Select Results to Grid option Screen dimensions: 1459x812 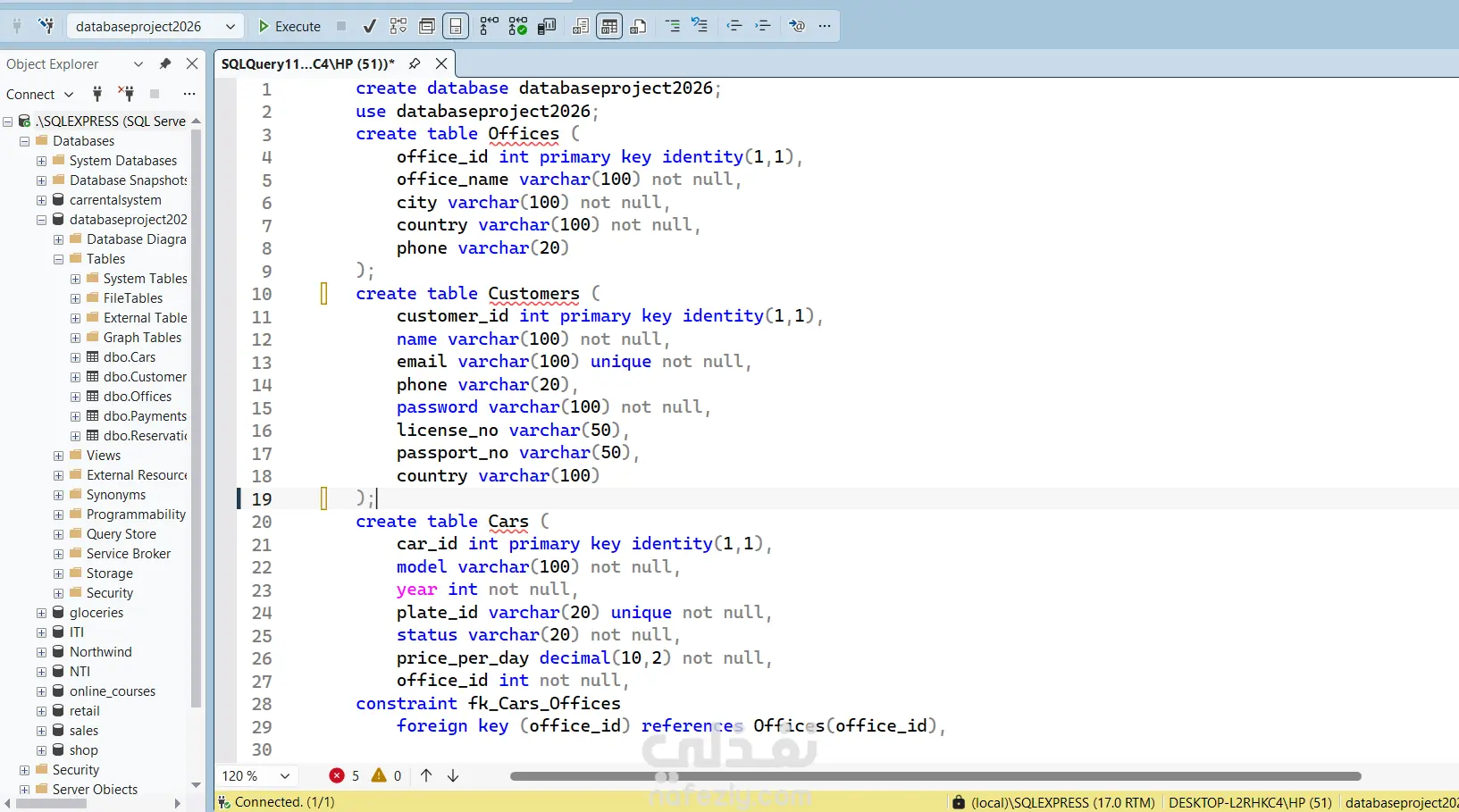coord(609,26)
